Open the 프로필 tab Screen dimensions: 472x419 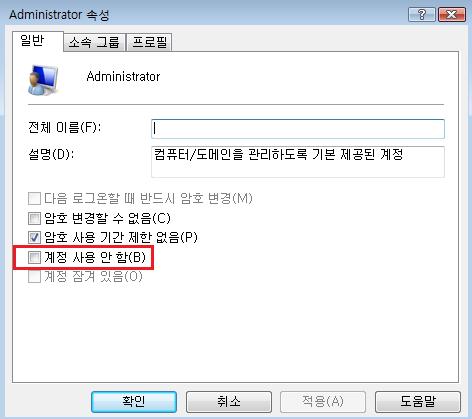[x=149, y=42]
